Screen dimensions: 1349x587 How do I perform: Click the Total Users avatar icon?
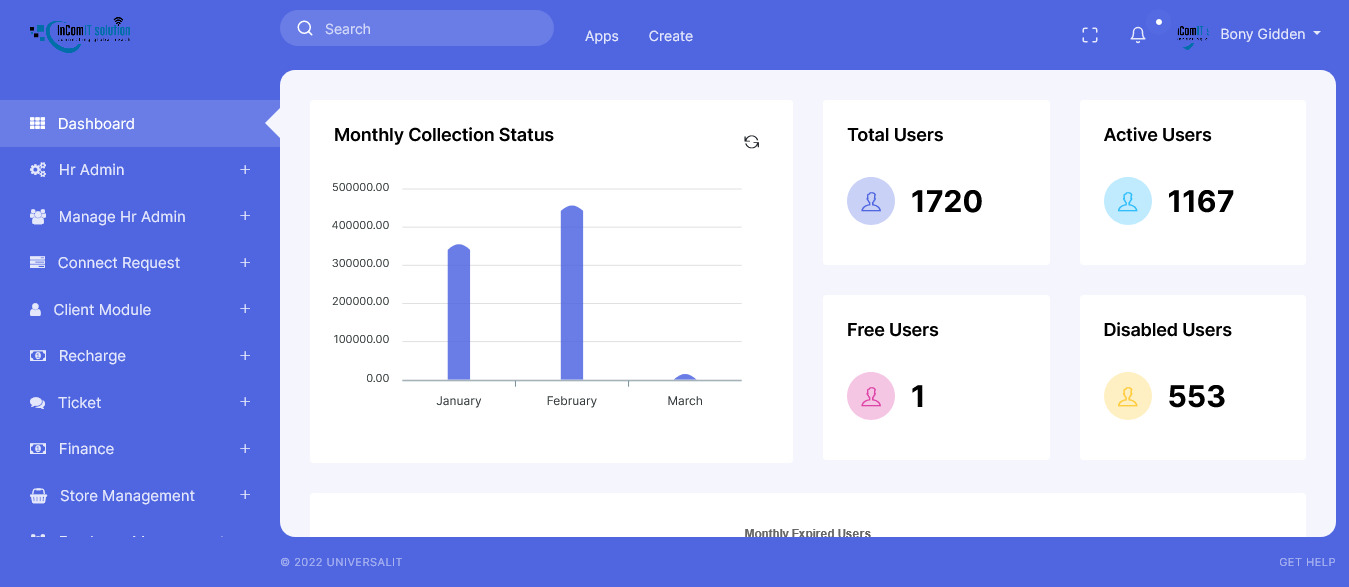(870, 201)
